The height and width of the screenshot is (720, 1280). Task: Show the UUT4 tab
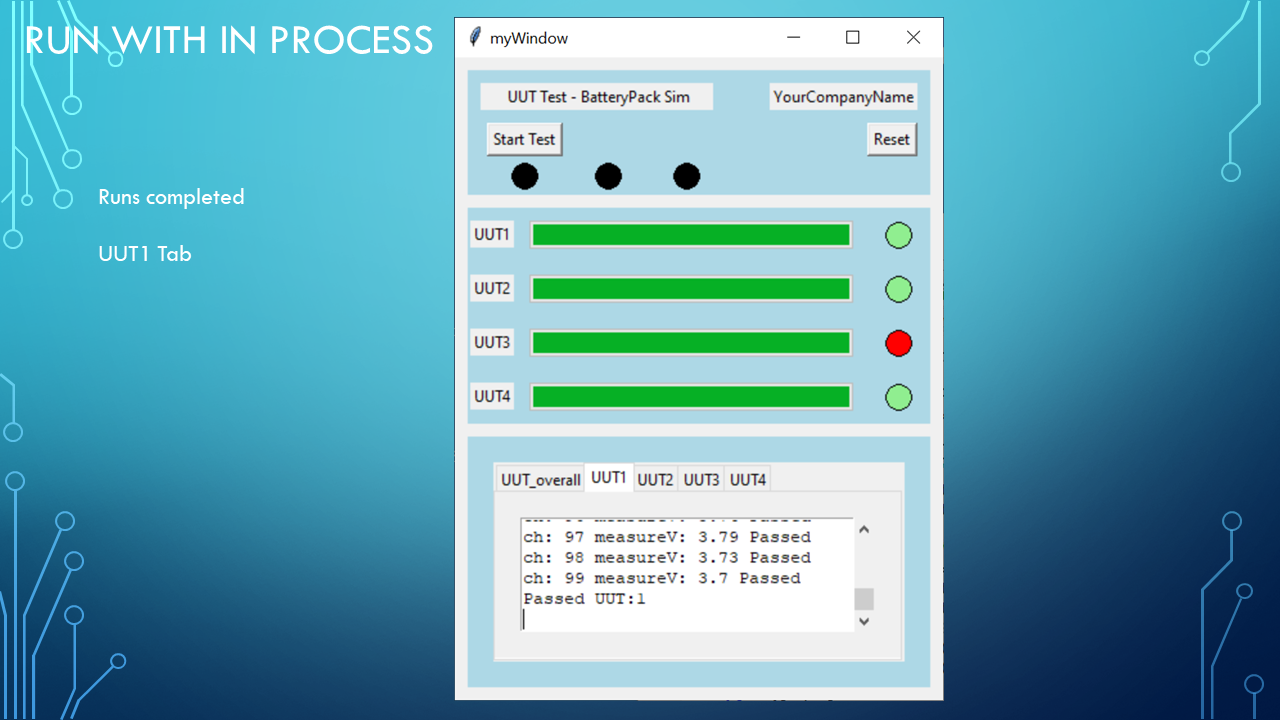[x=748, y=480]
